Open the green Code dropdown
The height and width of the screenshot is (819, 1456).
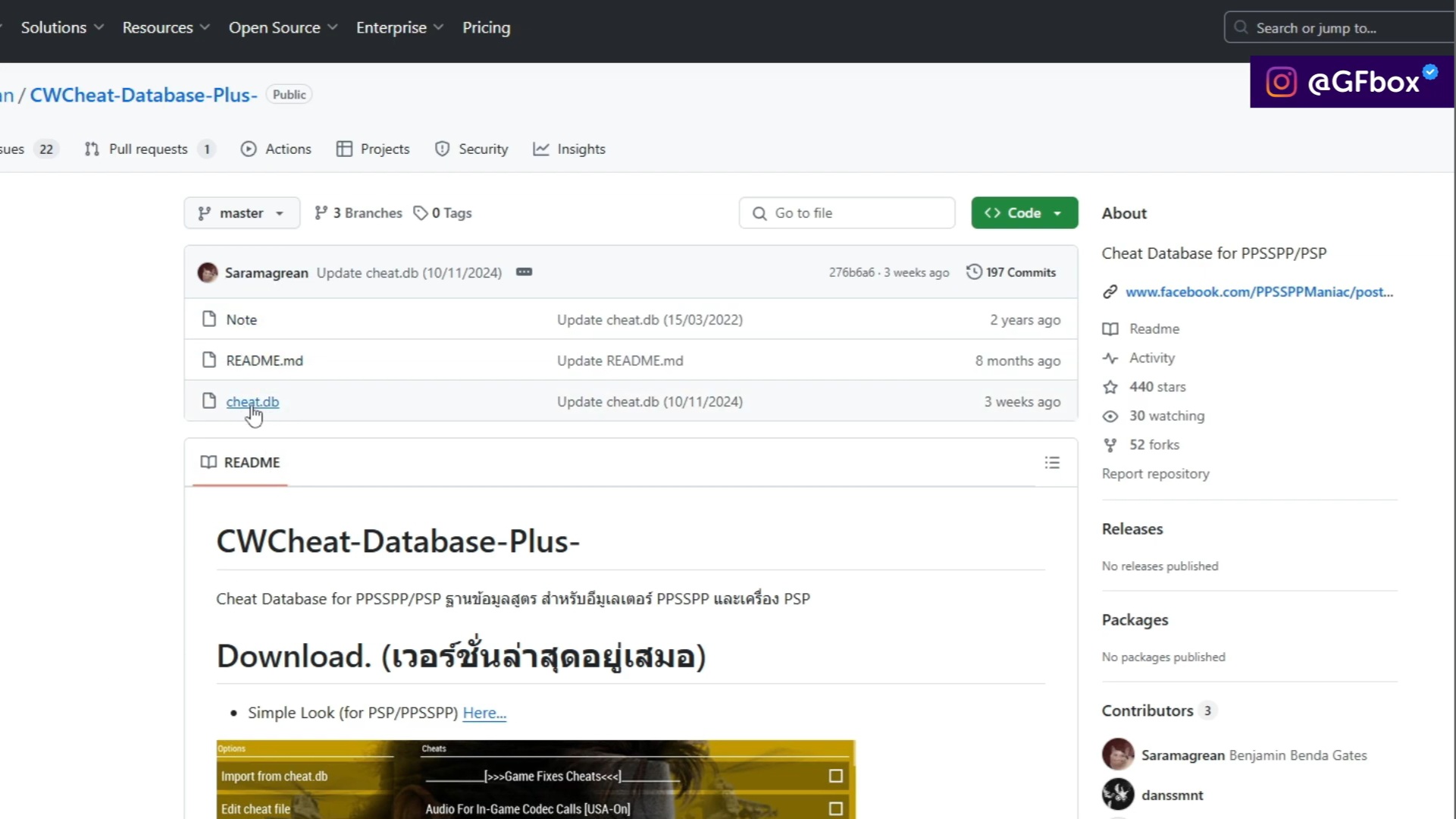1024,213
